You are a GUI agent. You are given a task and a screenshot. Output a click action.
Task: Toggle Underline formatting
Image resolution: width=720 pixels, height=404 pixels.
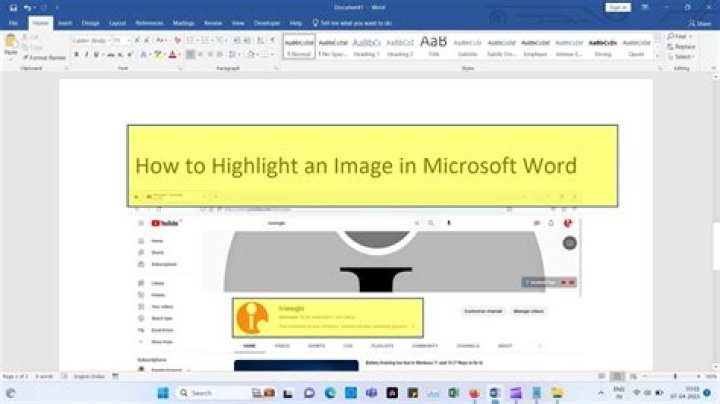point(96,55)
